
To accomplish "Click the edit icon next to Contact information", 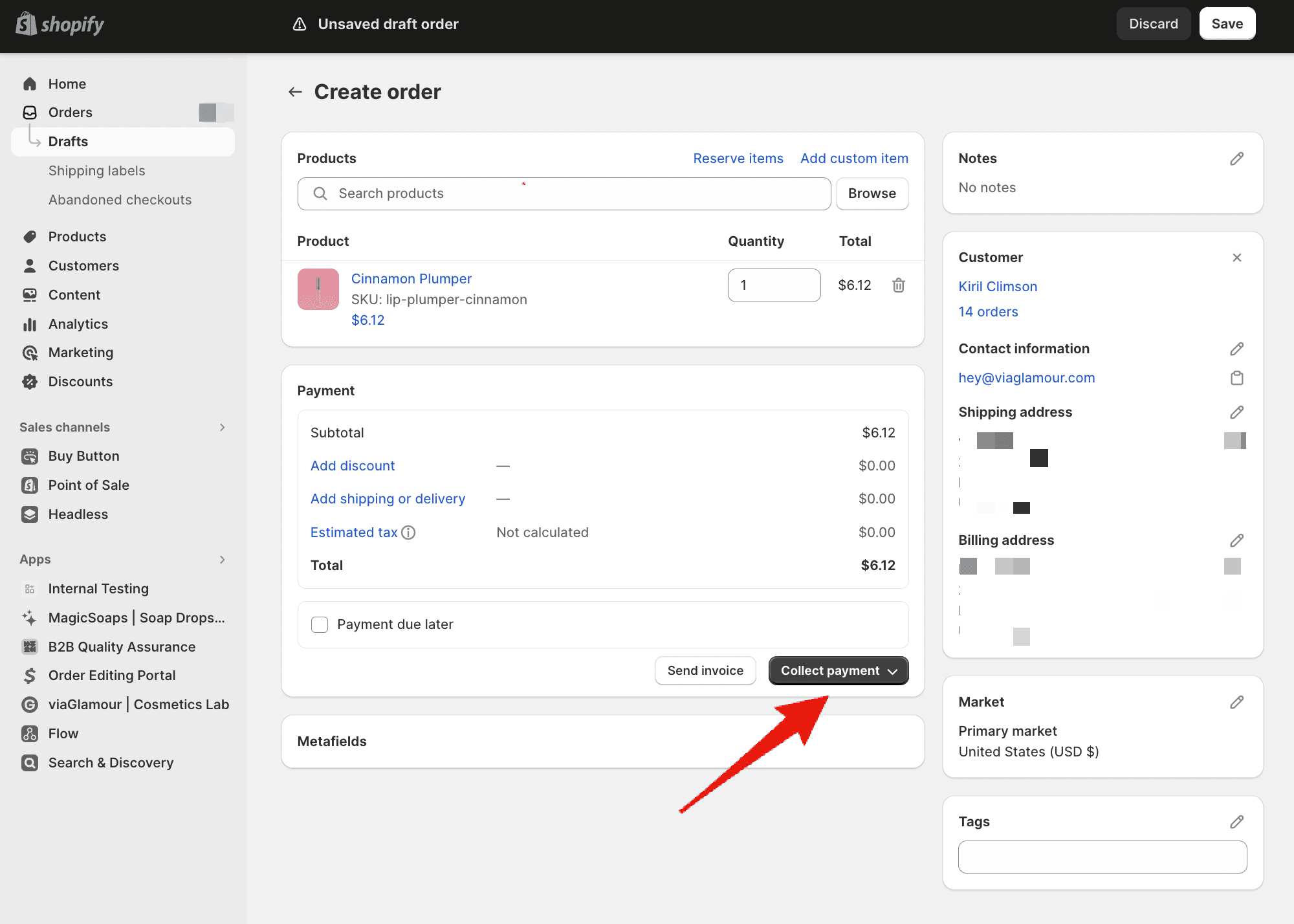I will pyautogui.click(x=1237, y=349).
